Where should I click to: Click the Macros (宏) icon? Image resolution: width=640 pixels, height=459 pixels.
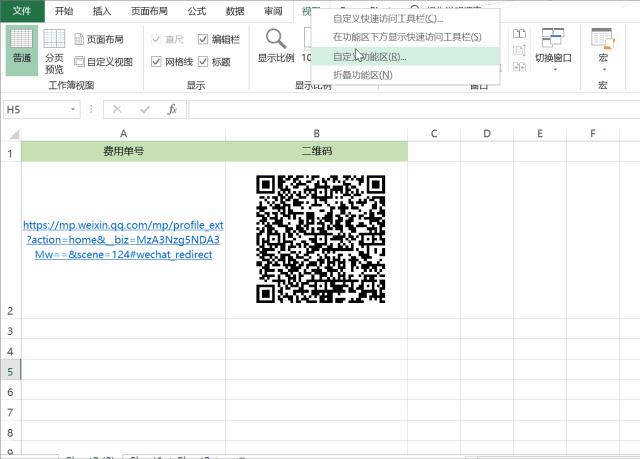pyautogui.click(x=603, y=39)
